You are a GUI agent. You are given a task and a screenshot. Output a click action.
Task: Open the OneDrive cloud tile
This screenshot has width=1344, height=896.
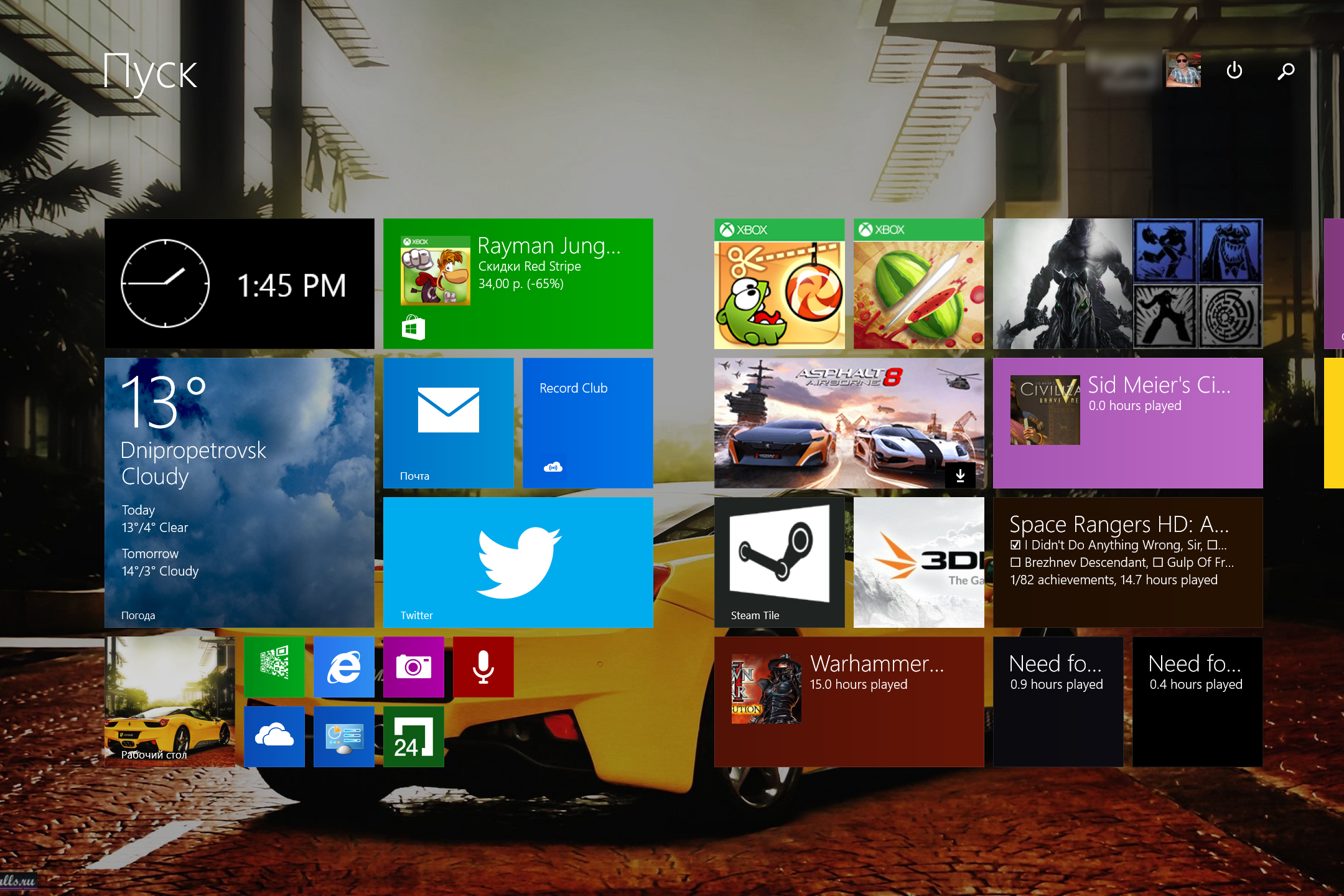tap(274, 737)
